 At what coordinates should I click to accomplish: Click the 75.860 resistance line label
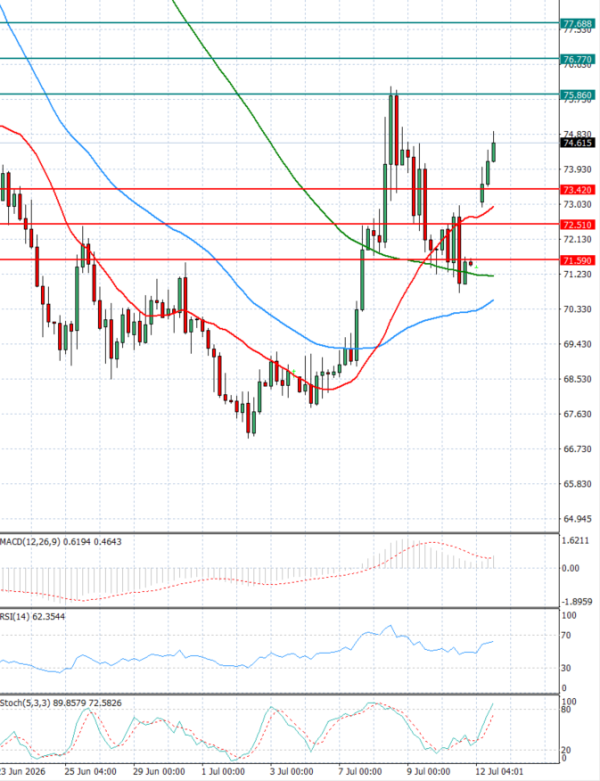(577, 95)
